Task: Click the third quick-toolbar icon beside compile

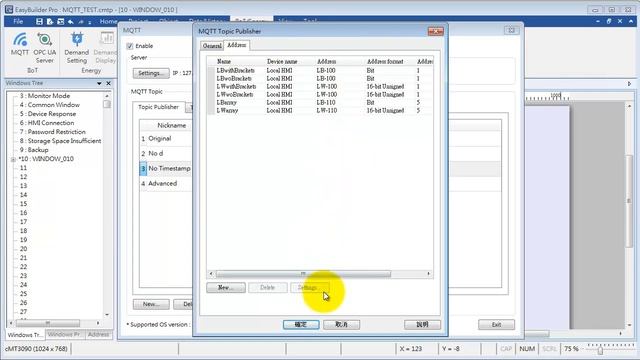Action: click(60, 21)
